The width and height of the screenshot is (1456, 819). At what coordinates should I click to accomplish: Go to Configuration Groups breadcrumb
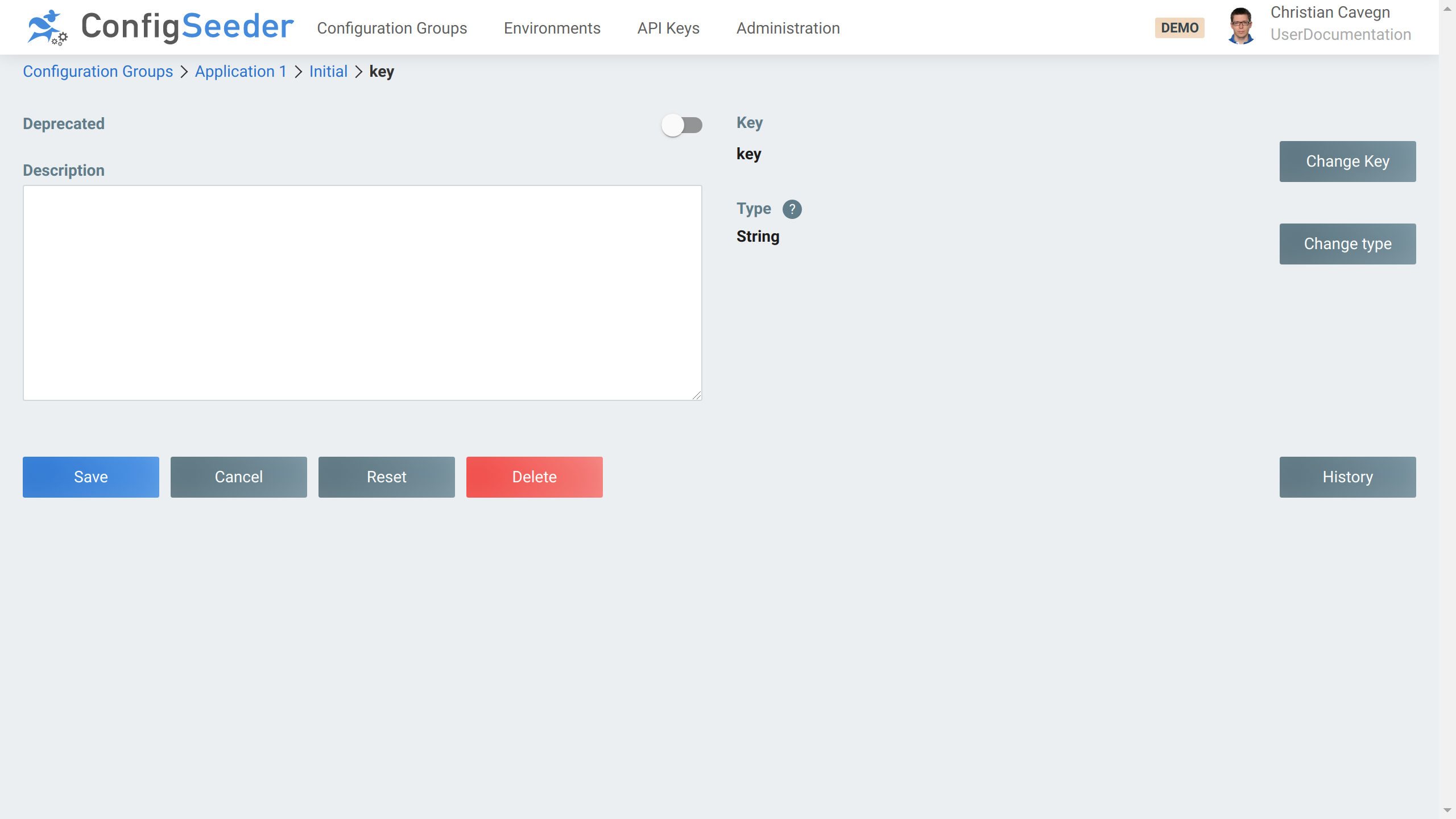(x=97, y=72)
